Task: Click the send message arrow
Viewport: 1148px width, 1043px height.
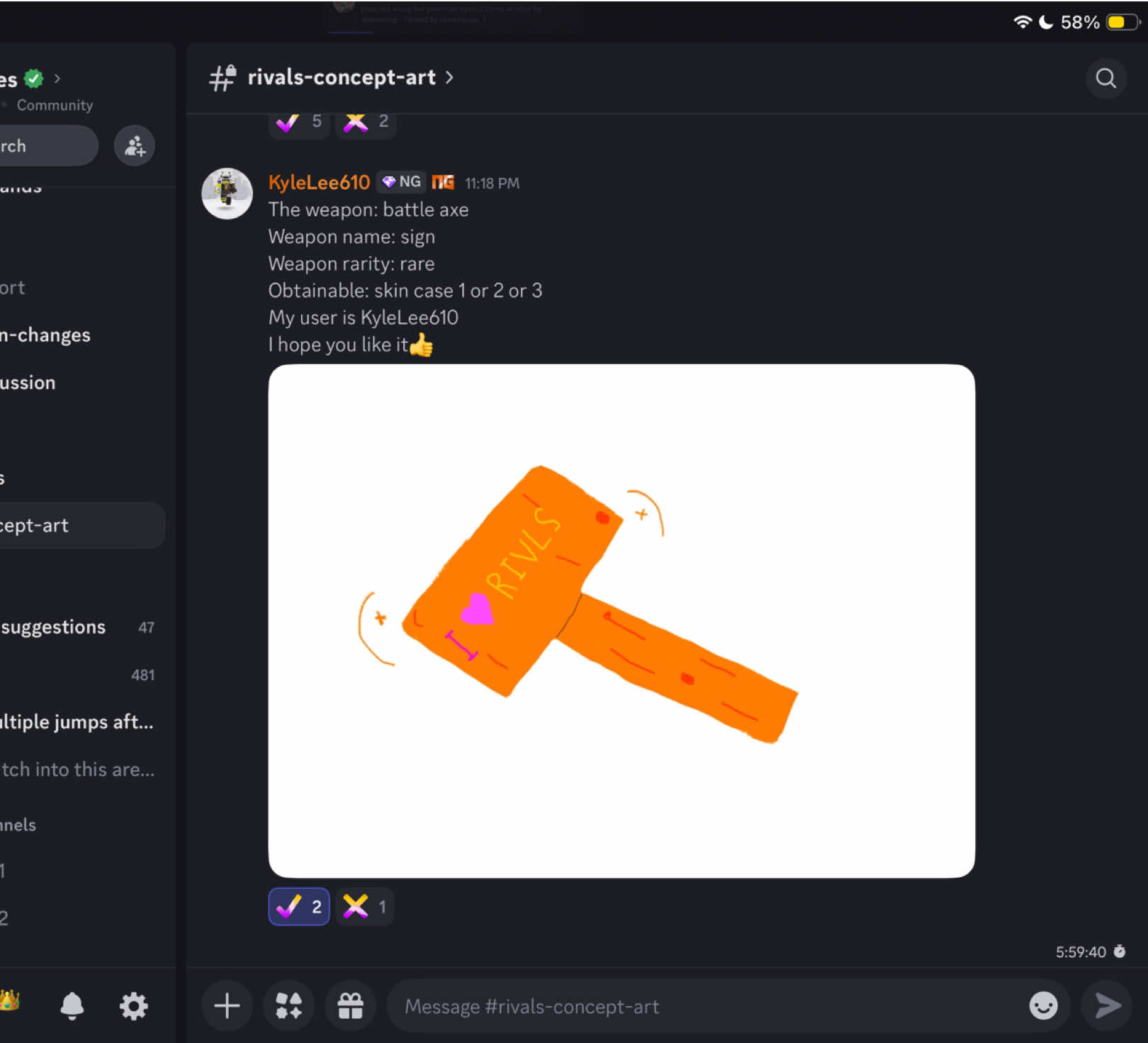Action: [x=1108, y=1005]
